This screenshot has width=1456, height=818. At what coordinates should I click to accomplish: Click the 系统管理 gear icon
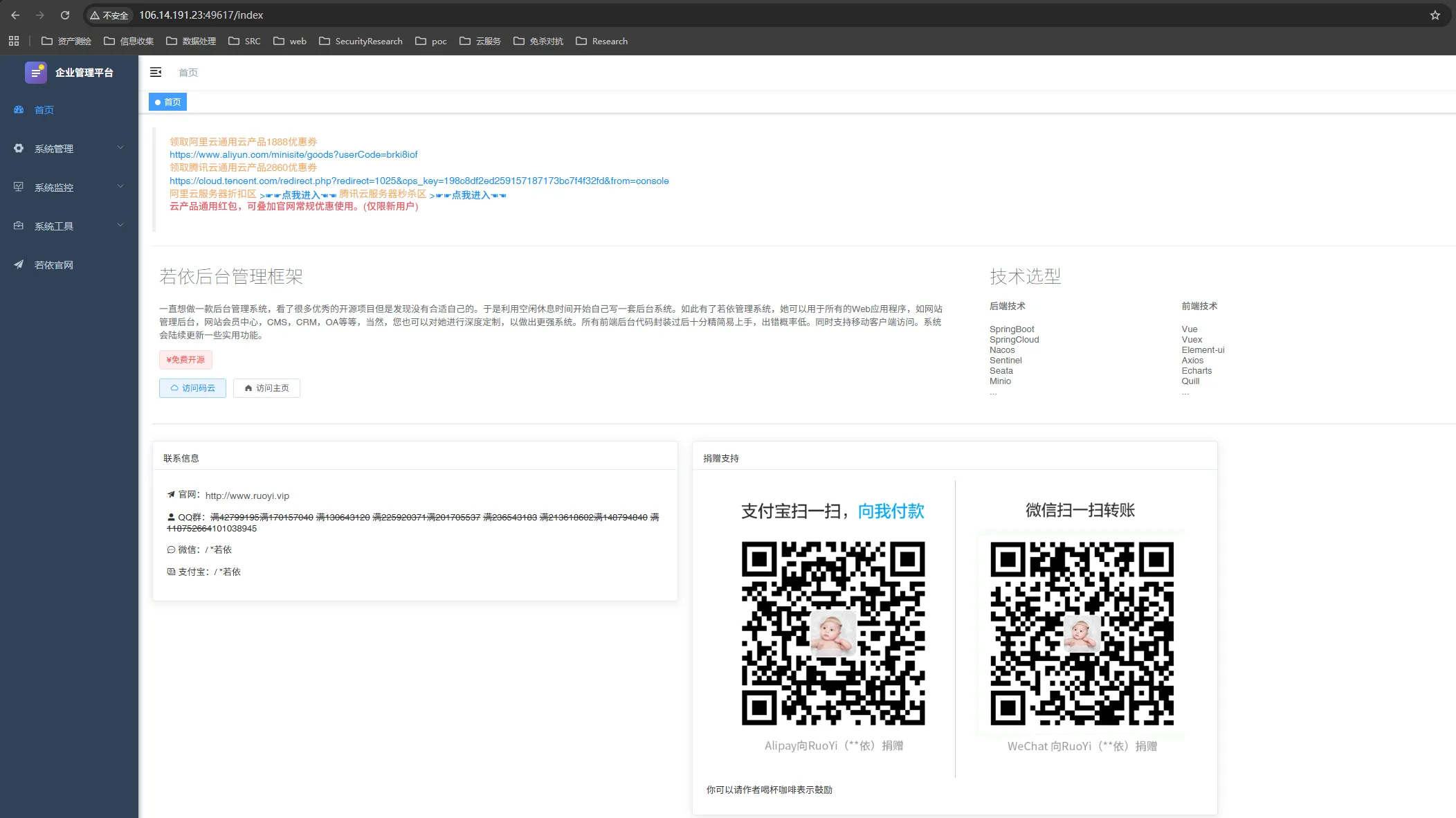(19, 148)
